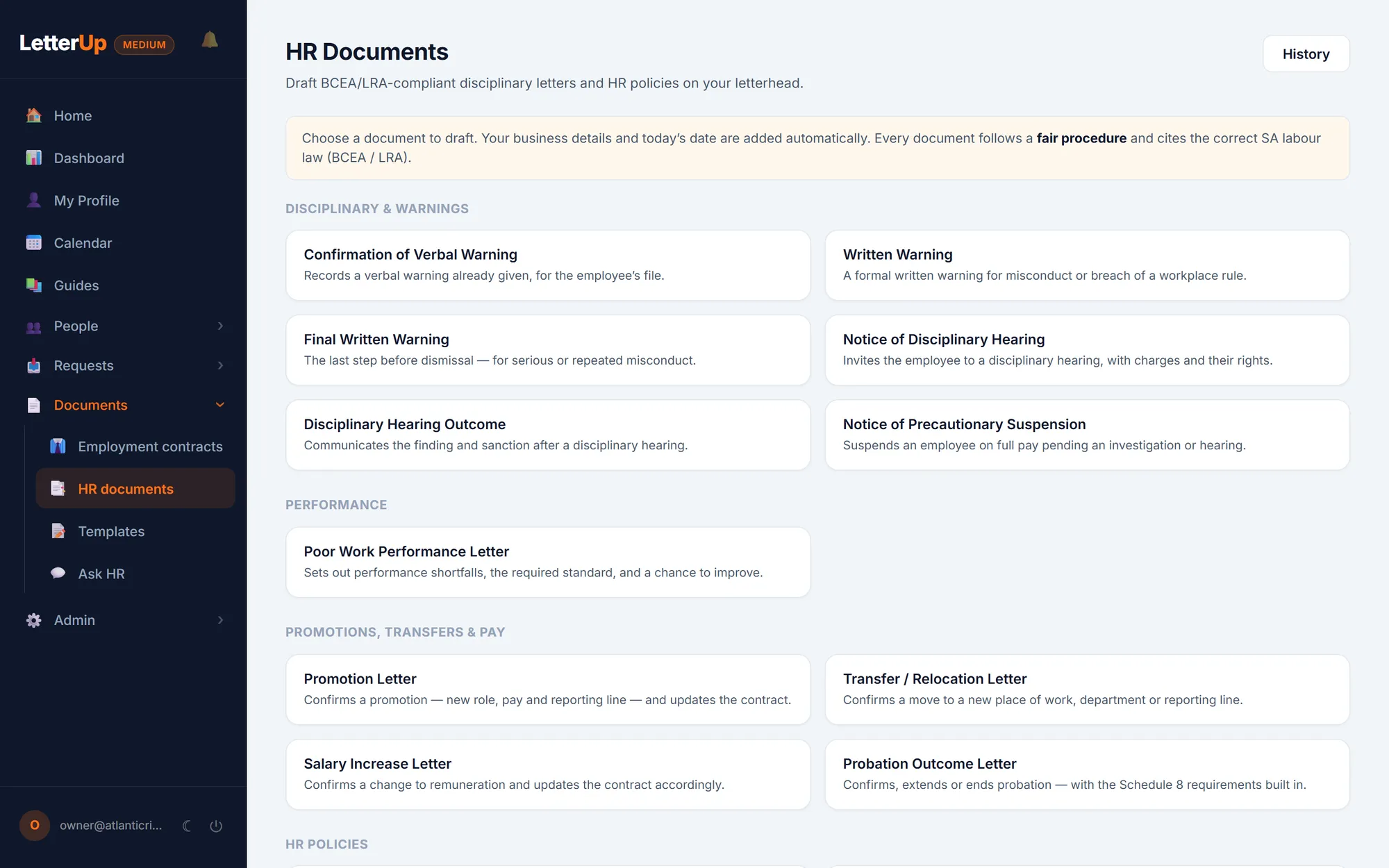Open Notice of Precautionary Suspension

1087,435
